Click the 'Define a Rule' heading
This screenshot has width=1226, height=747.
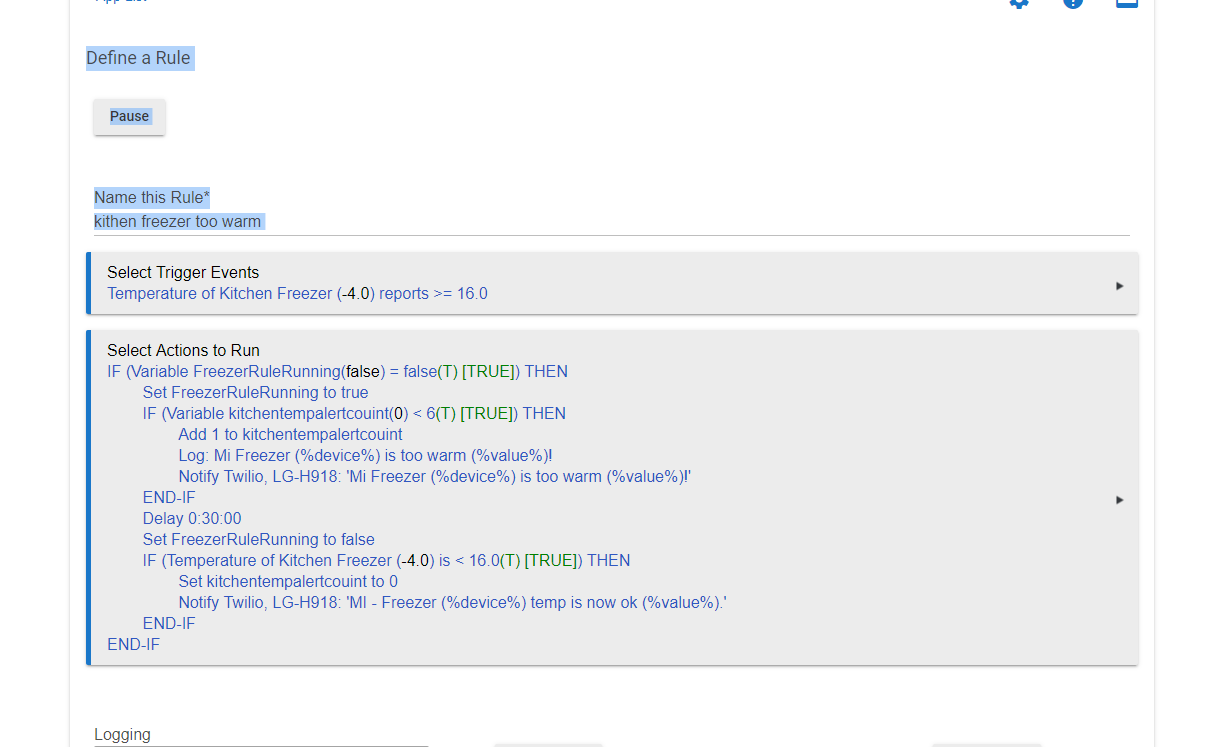click(138, 58)
